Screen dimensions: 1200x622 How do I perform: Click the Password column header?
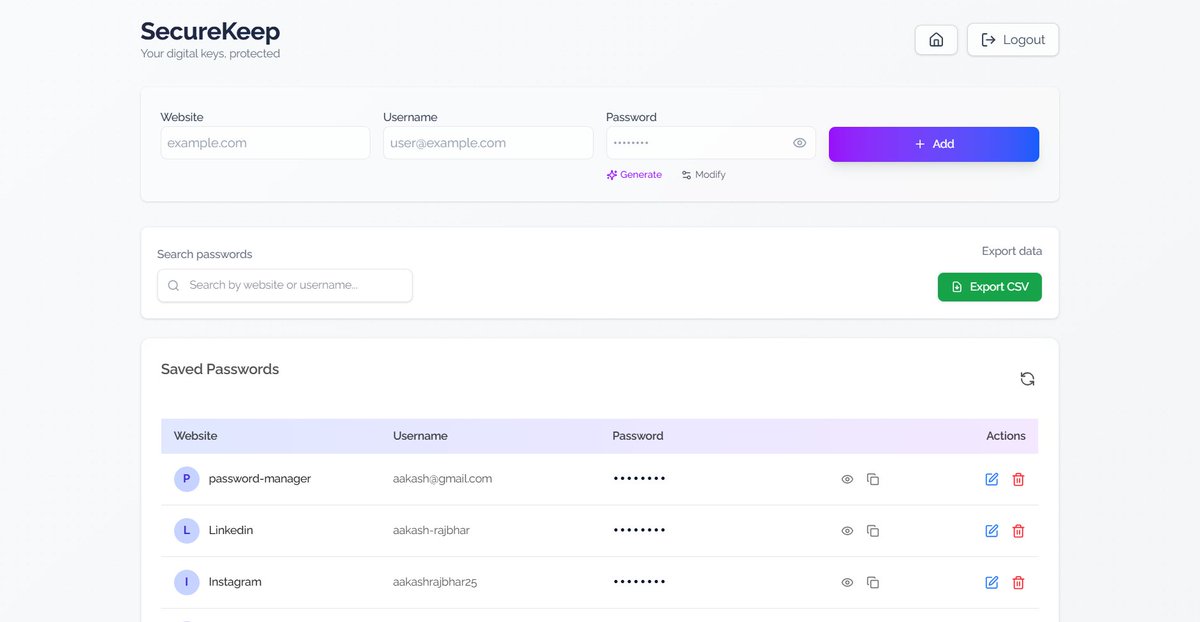(638, 436)
